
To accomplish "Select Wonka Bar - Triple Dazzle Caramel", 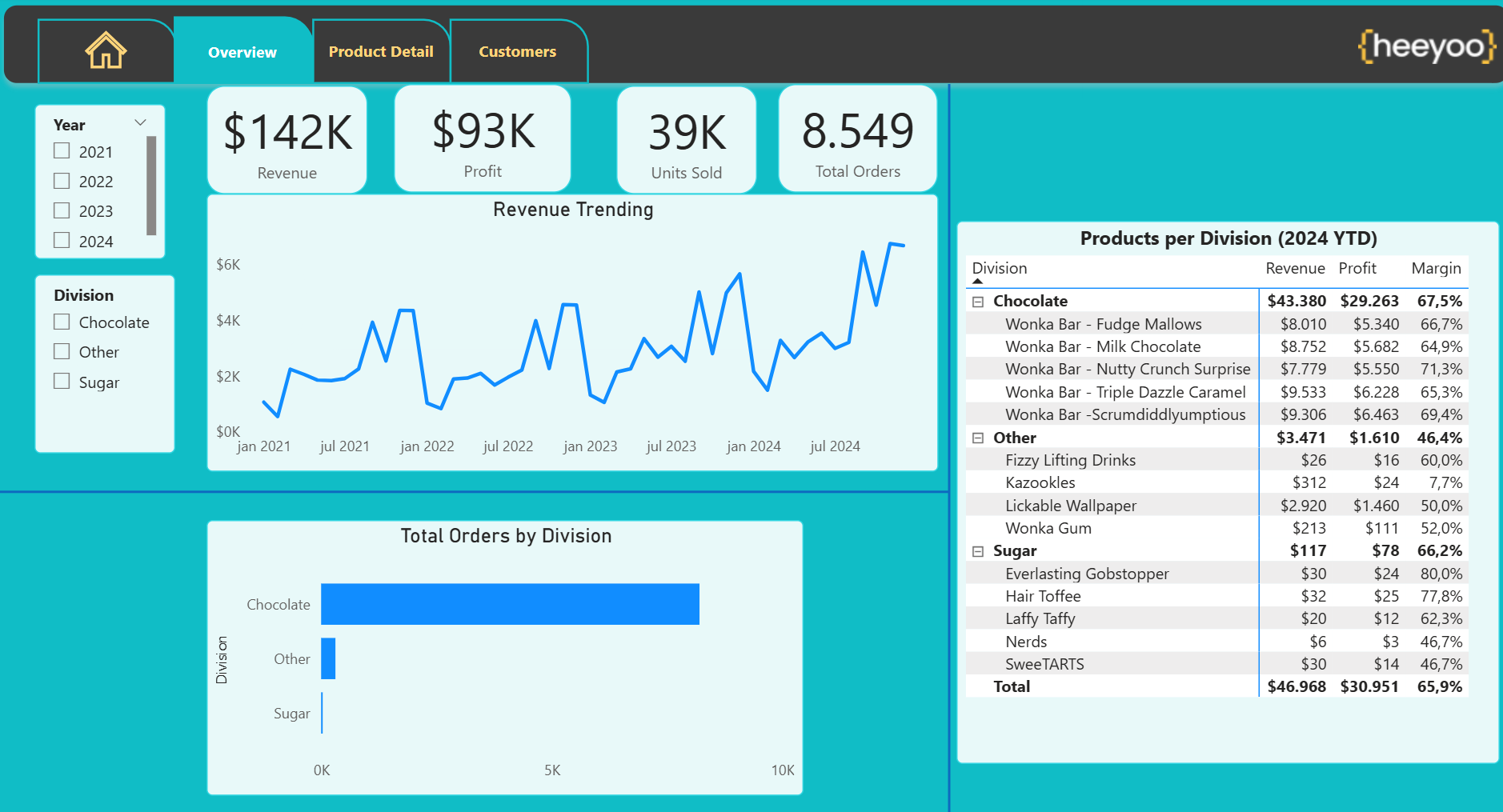I will [x=1216, y=392].
